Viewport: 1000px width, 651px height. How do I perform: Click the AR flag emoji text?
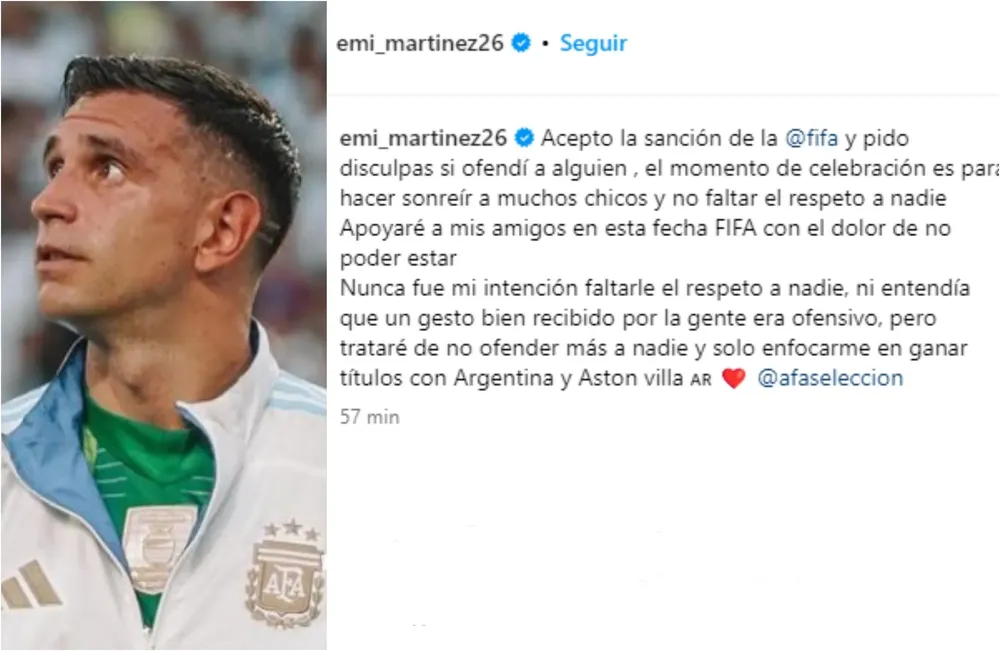[x=701, y=380]
